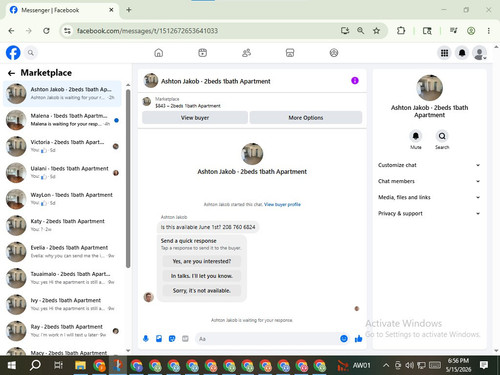
Task: Reload the page in Chrome
Action: [x=46, y=31]
